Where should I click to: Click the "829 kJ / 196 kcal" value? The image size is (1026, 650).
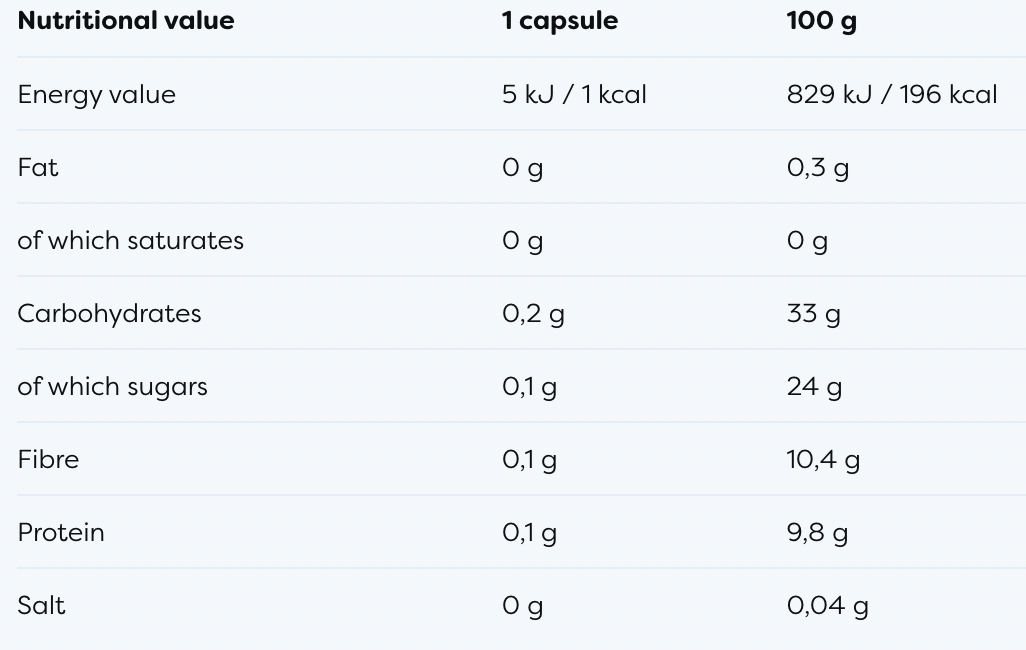892,95
